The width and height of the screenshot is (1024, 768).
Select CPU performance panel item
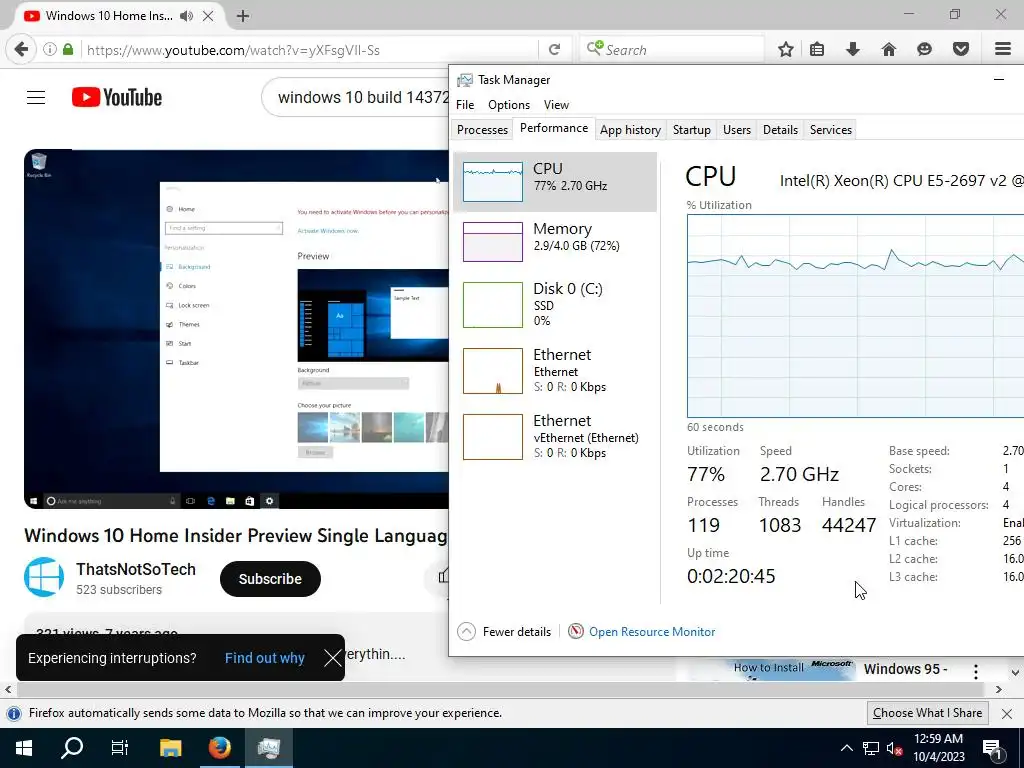[554, 182]
